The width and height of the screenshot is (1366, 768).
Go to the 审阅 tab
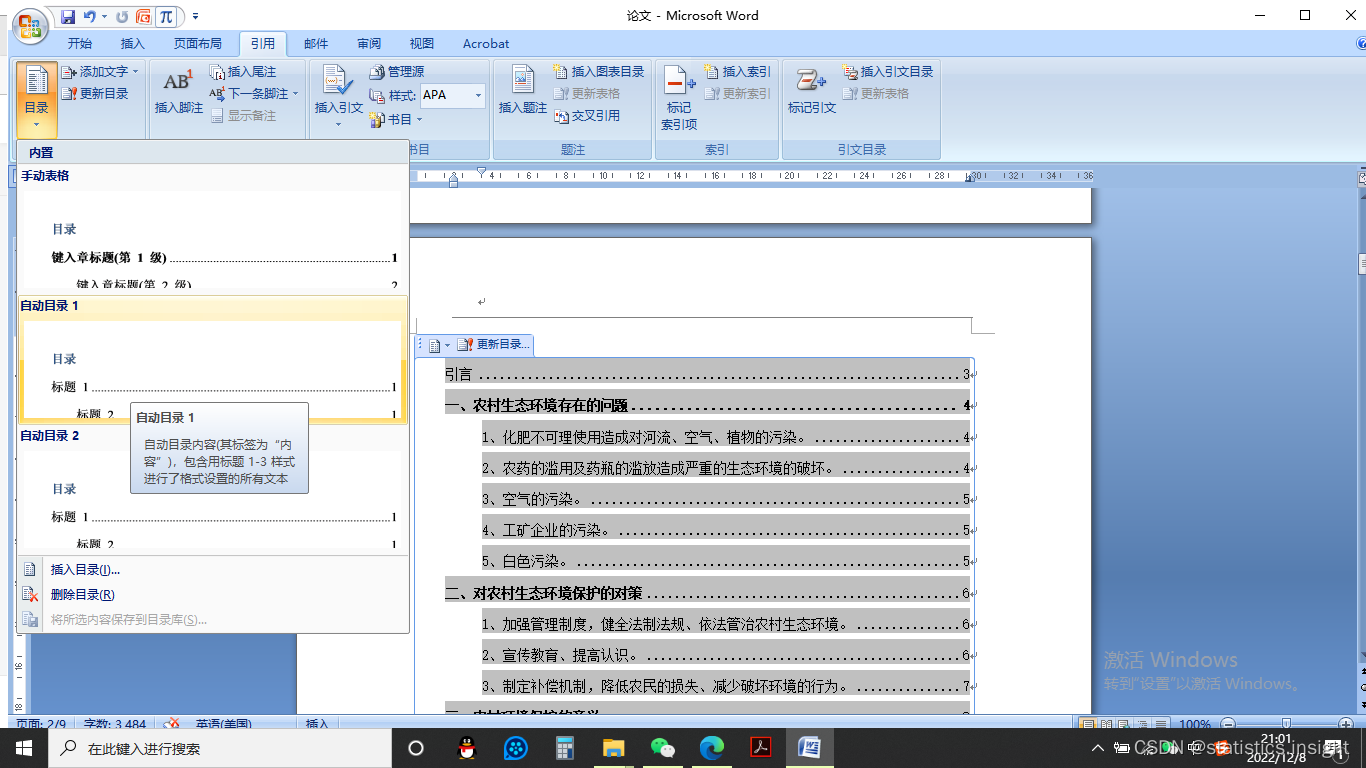tap(369, 44)
